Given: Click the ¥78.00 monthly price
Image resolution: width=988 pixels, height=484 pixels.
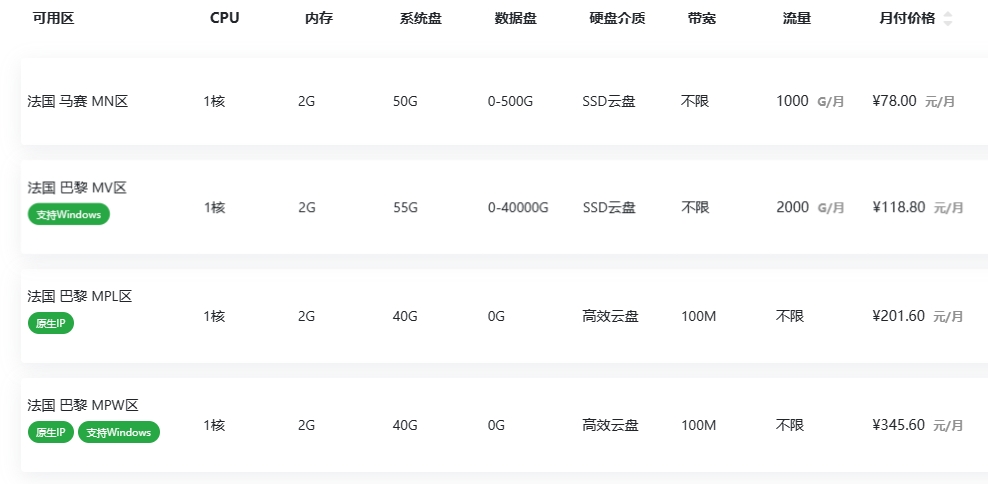Looking at the screenshot, I should [x=894, y=101].
